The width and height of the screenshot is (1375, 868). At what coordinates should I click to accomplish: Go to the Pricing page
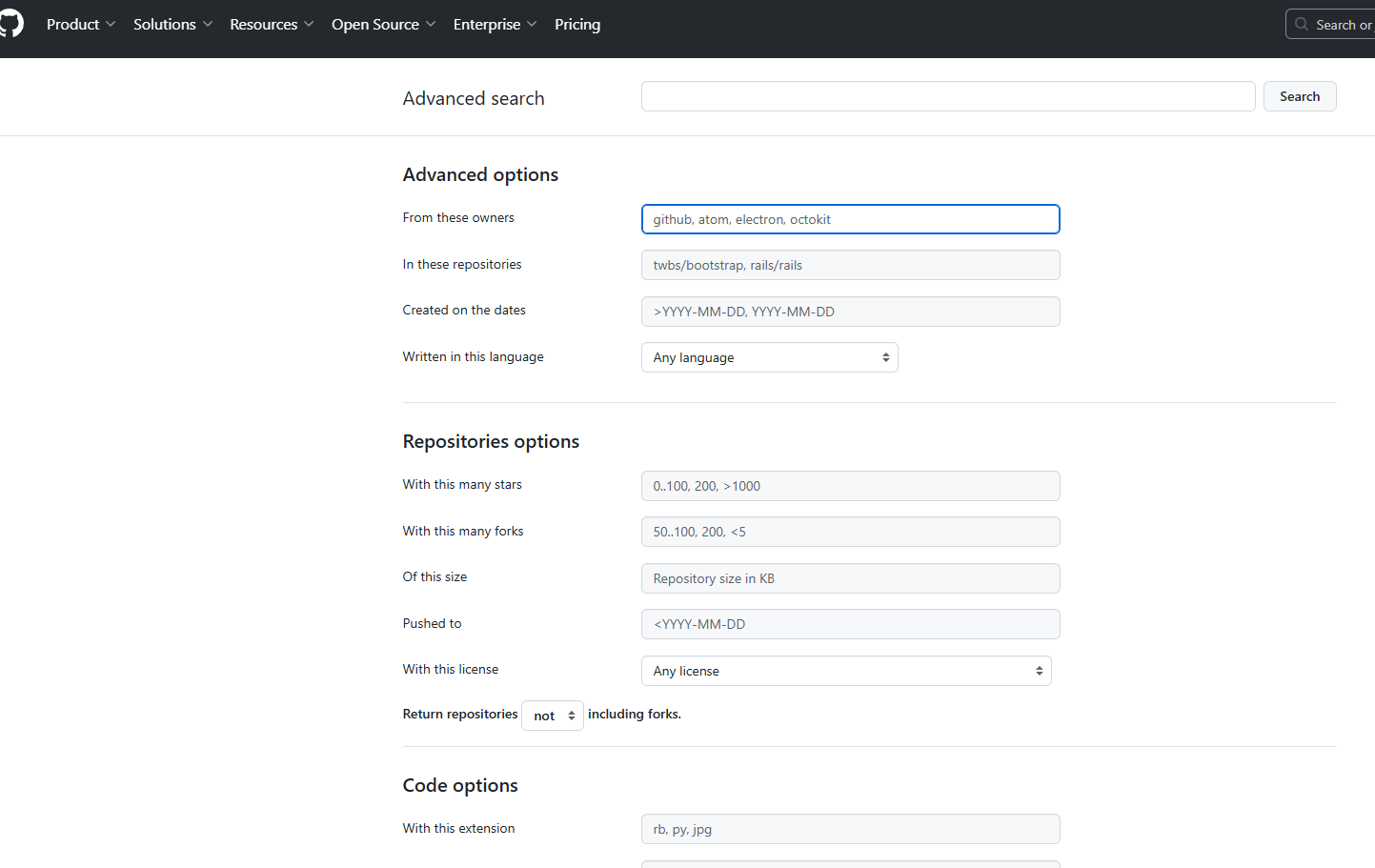click(x=577, y=25)
